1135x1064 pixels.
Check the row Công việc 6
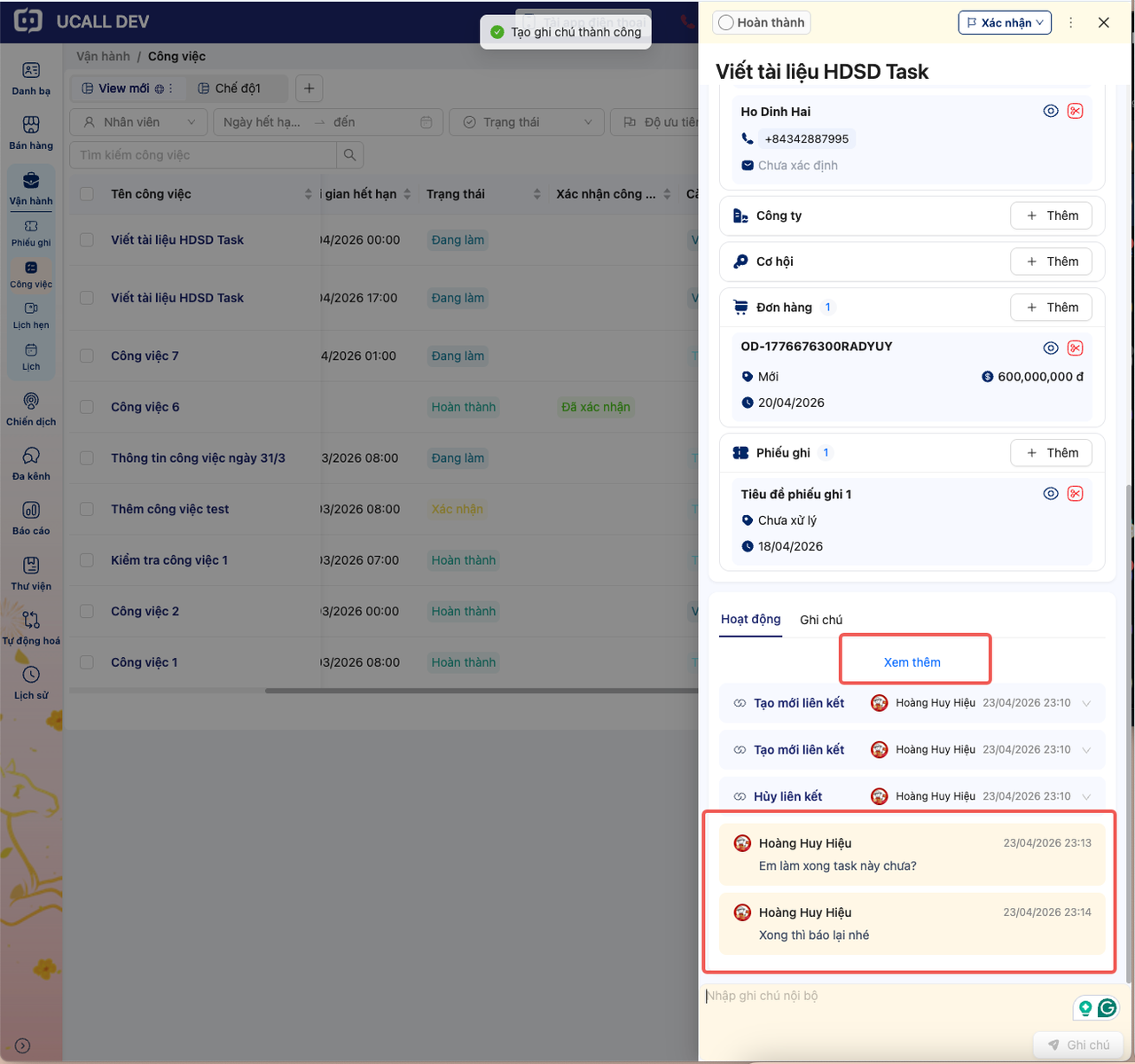(x=87, y=407)
